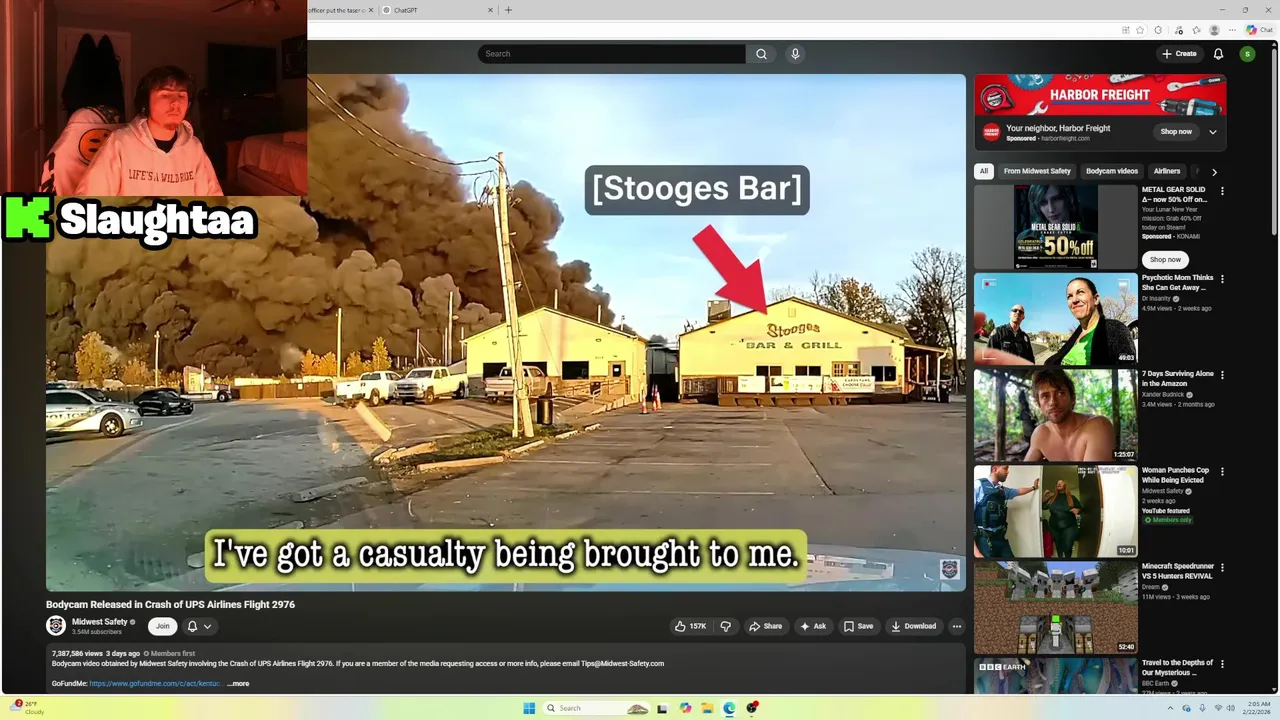
Task: Click the Create button with plus icon
Action: click(1180, 54)
